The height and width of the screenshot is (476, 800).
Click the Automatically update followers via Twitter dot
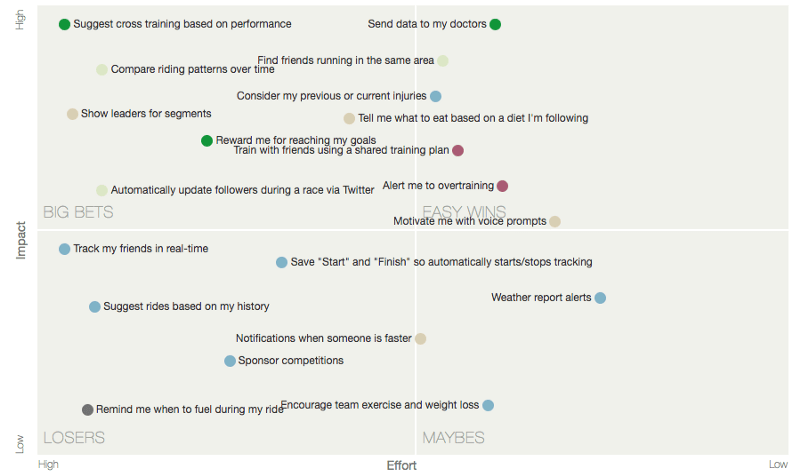click(x=102, y=190)
